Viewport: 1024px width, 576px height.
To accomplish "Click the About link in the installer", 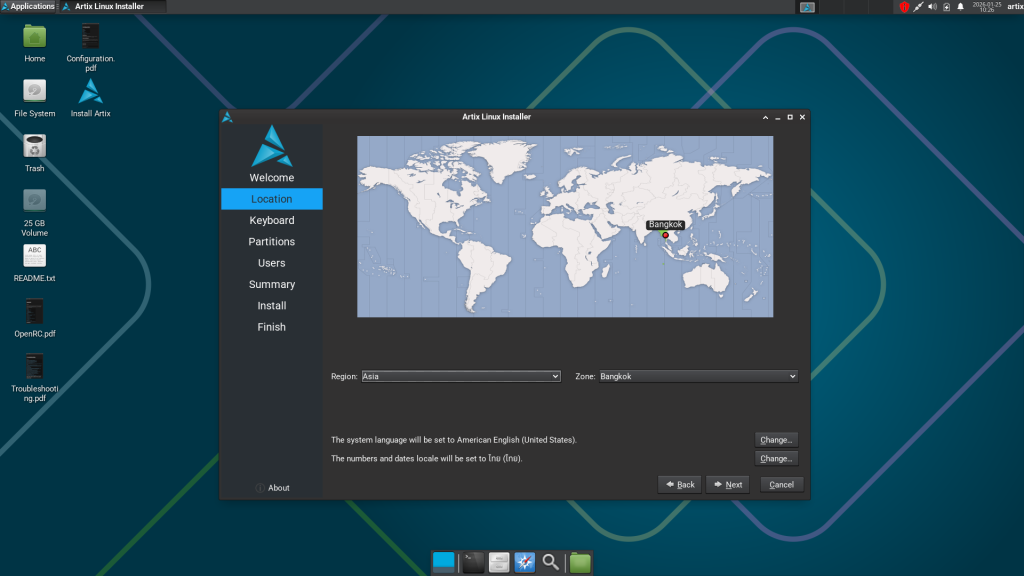I will [272, 488].
